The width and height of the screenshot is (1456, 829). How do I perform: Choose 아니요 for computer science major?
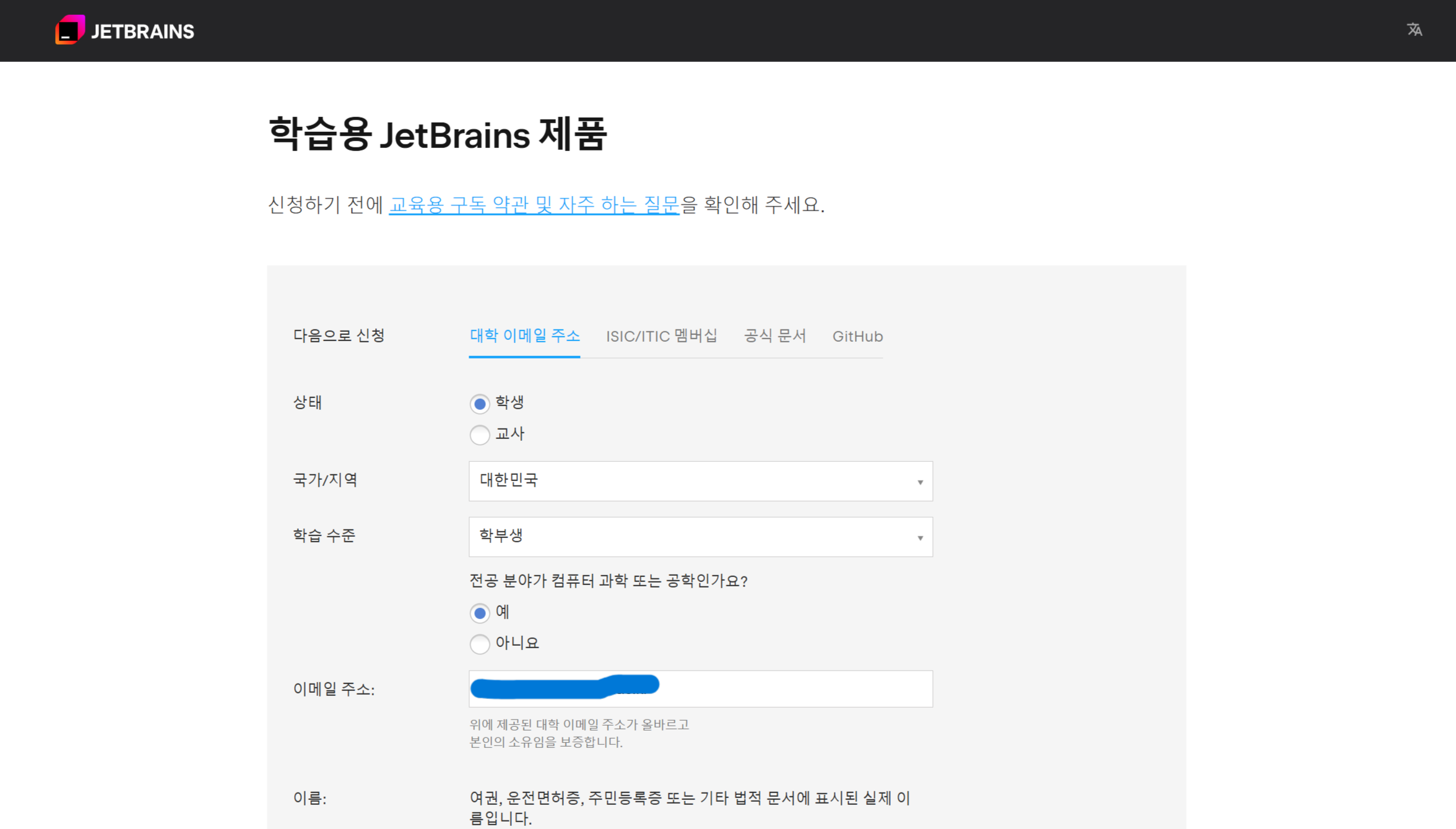[479, 645]
